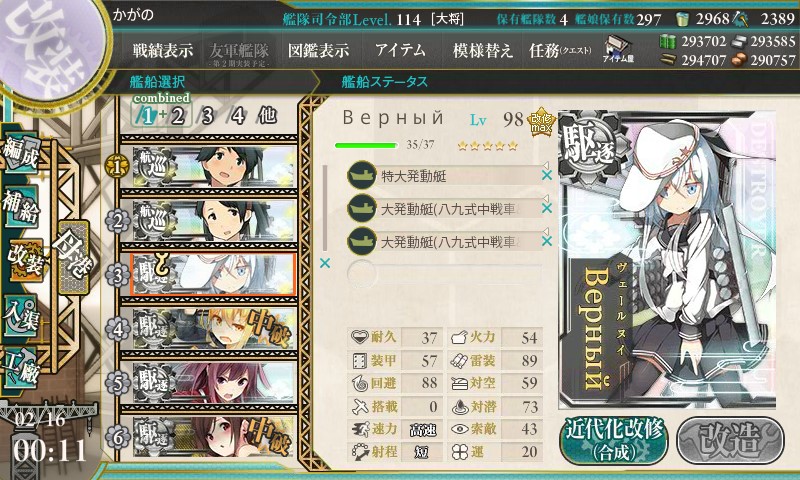The image size is (800, 480).
Task: Select first heavy cruiser ship banner
Action: pos(214,167)
